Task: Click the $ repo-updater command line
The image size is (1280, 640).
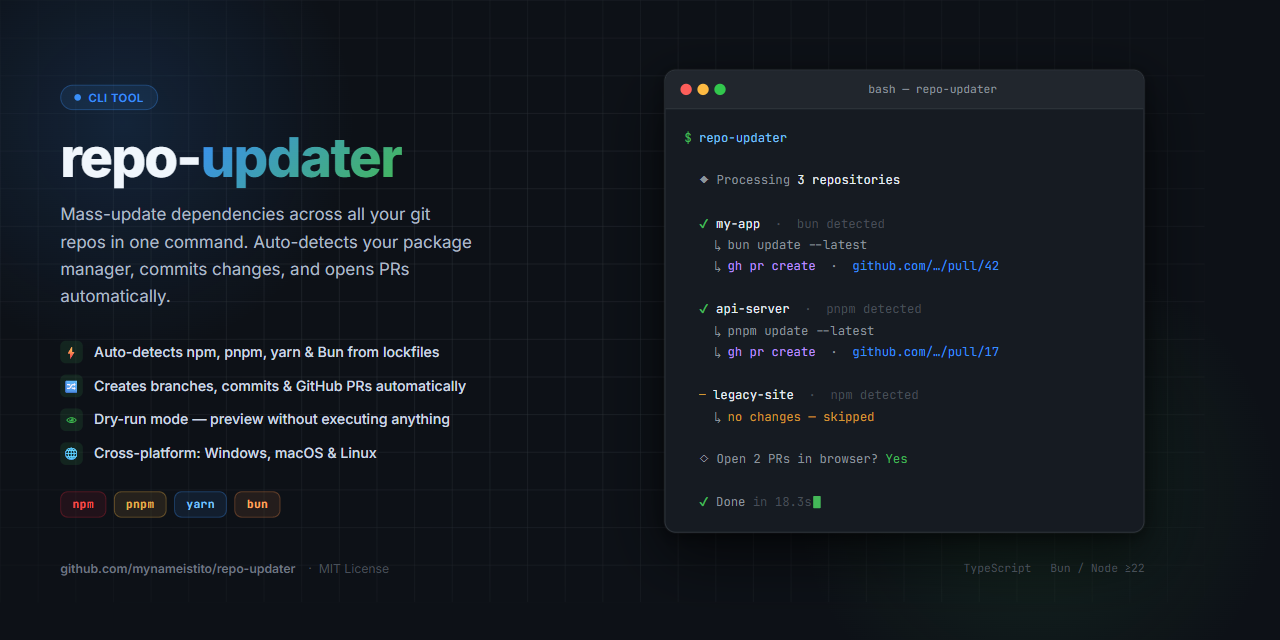Action: click(735, 138)
